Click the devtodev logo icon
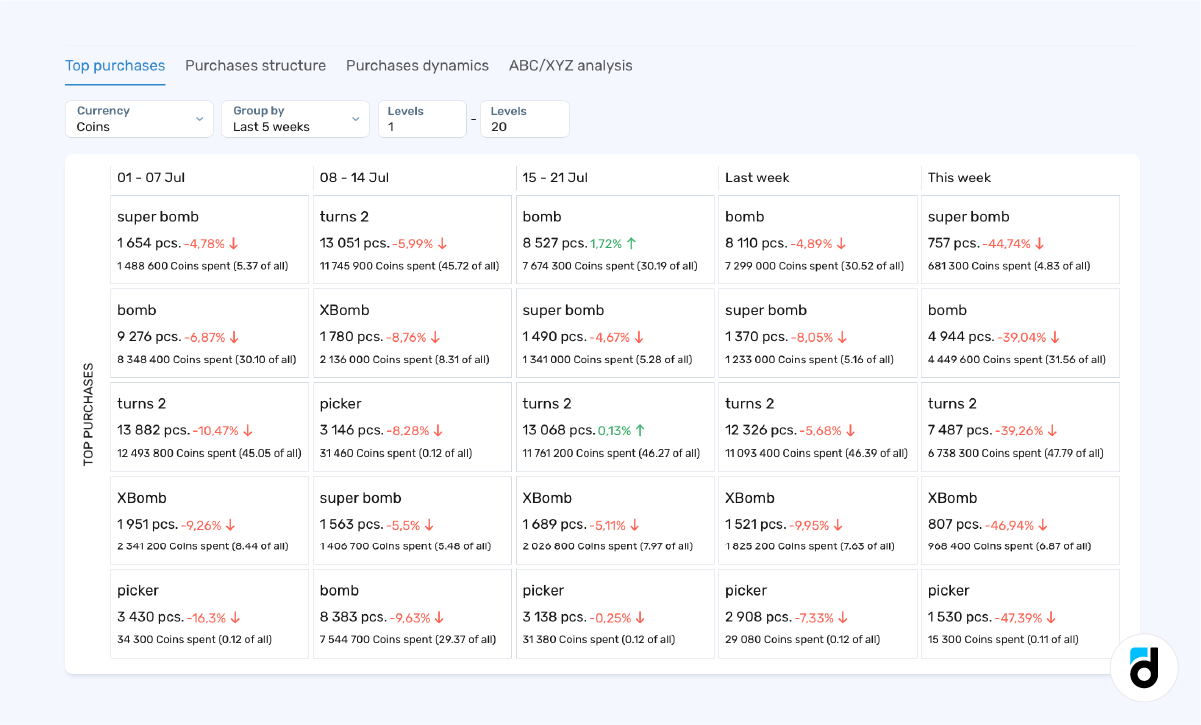The height and width of the screenshot is (725, 1201). pyautogui.click(x=1144, y=667)
